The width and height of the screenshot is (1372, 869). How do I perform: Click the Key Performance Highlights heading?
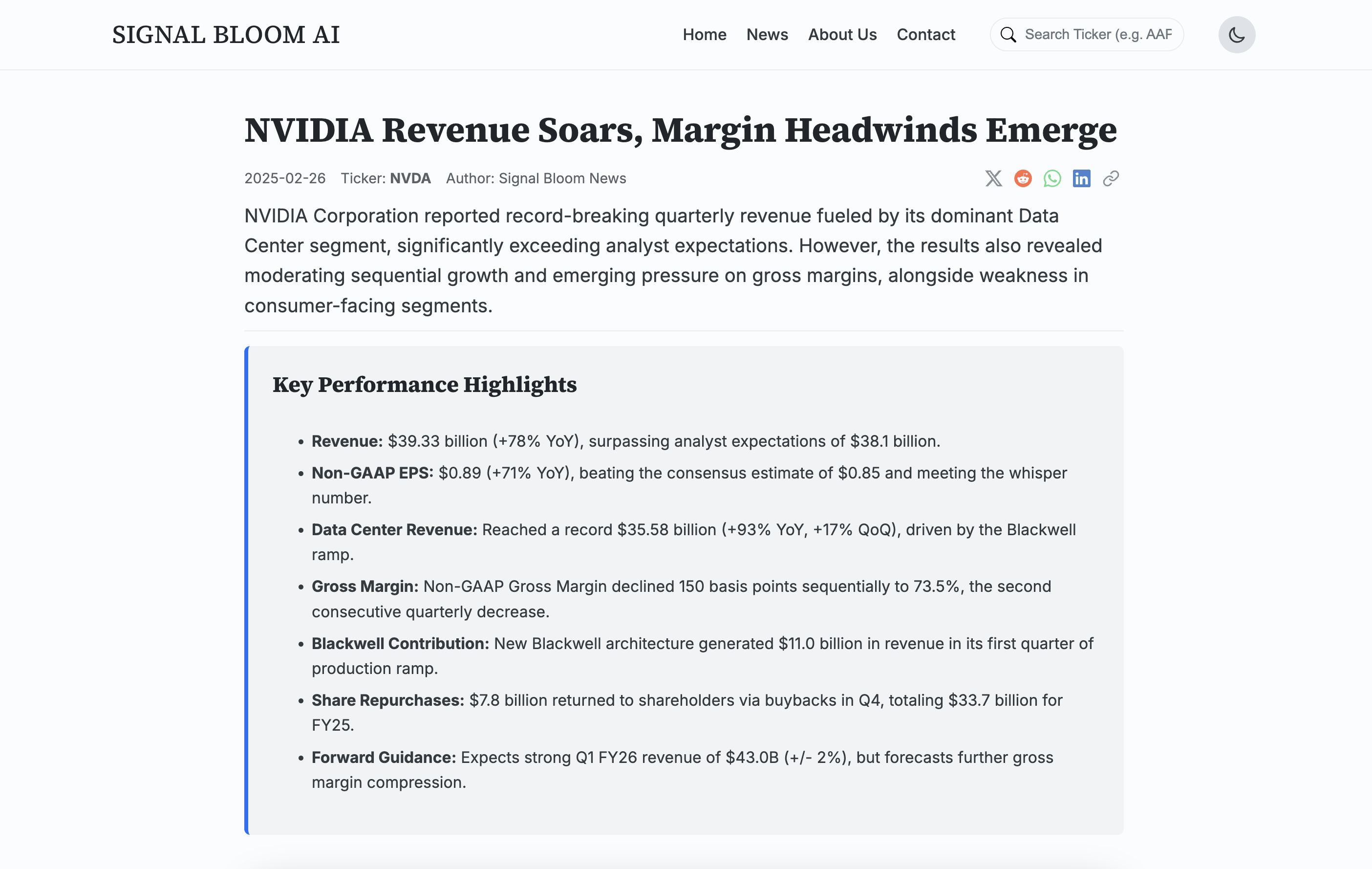coord(425,385)
